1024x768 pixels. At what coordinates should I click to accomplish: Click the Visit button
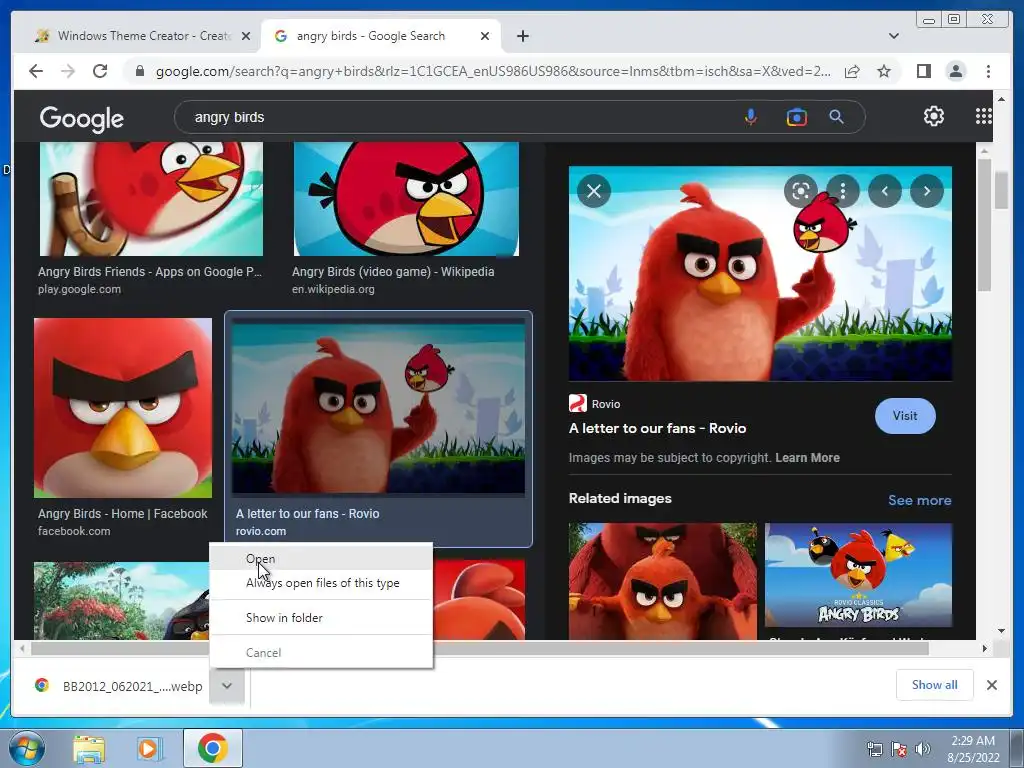(905, 416)
